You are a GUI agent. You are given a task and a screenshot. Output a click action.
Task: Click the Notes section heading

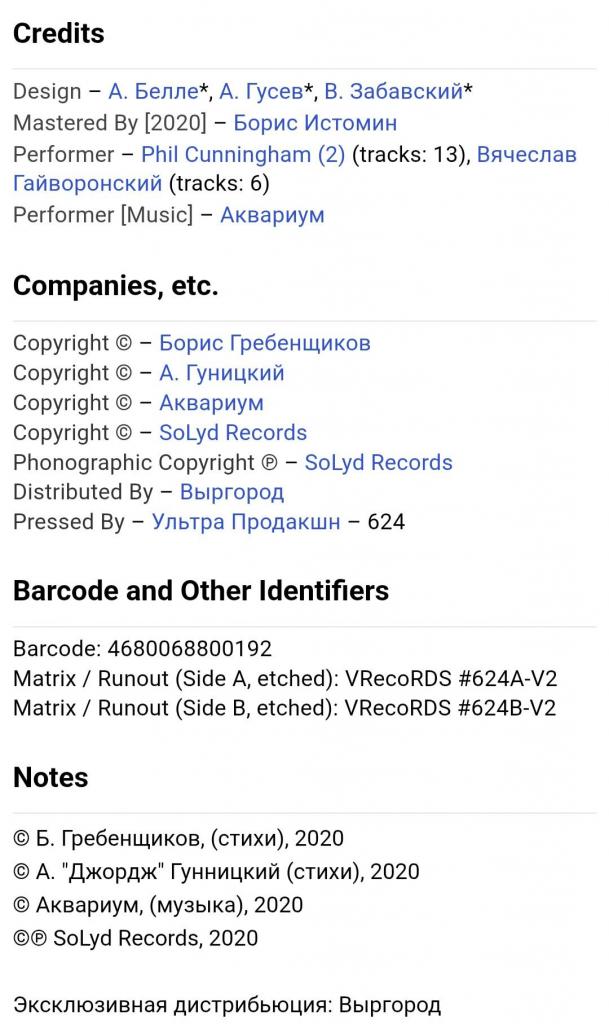pos(50,778)
